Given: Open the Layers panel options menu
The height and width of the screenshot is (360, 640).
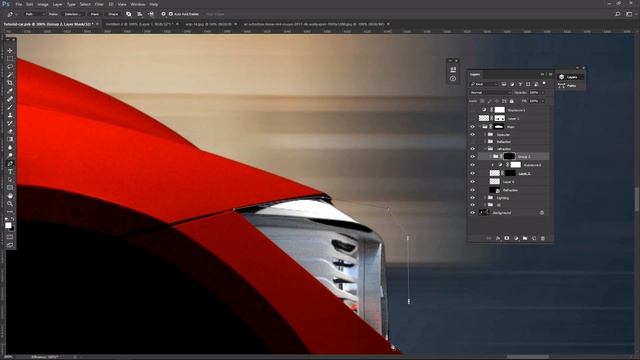Looking at the screenshot, I should 550,74.
